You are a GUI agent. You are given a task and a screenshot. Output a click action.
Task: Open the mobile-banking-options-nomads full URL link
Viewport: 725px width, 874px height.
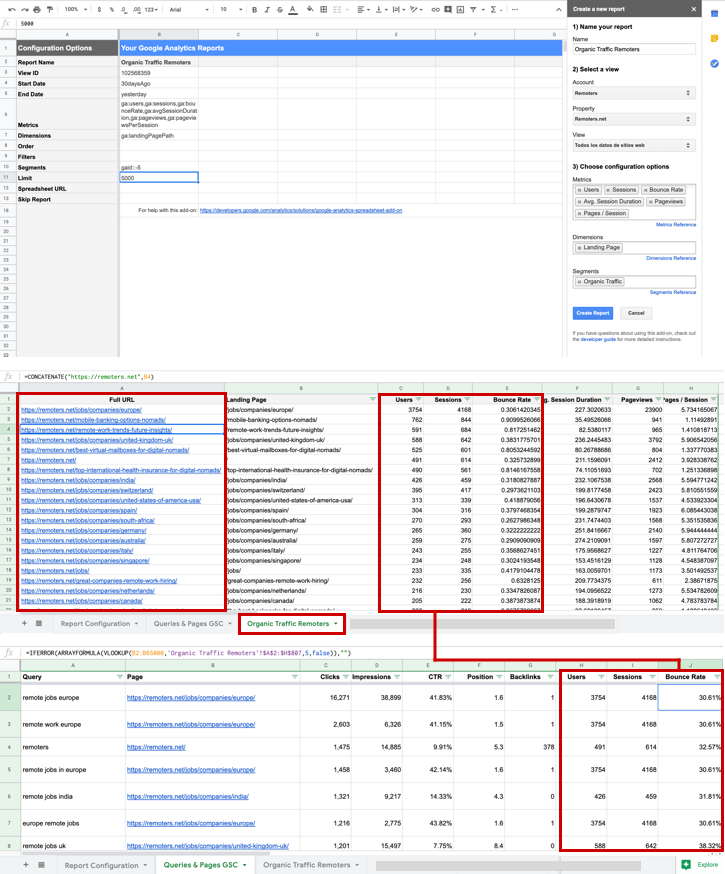(x=93, y=420)
